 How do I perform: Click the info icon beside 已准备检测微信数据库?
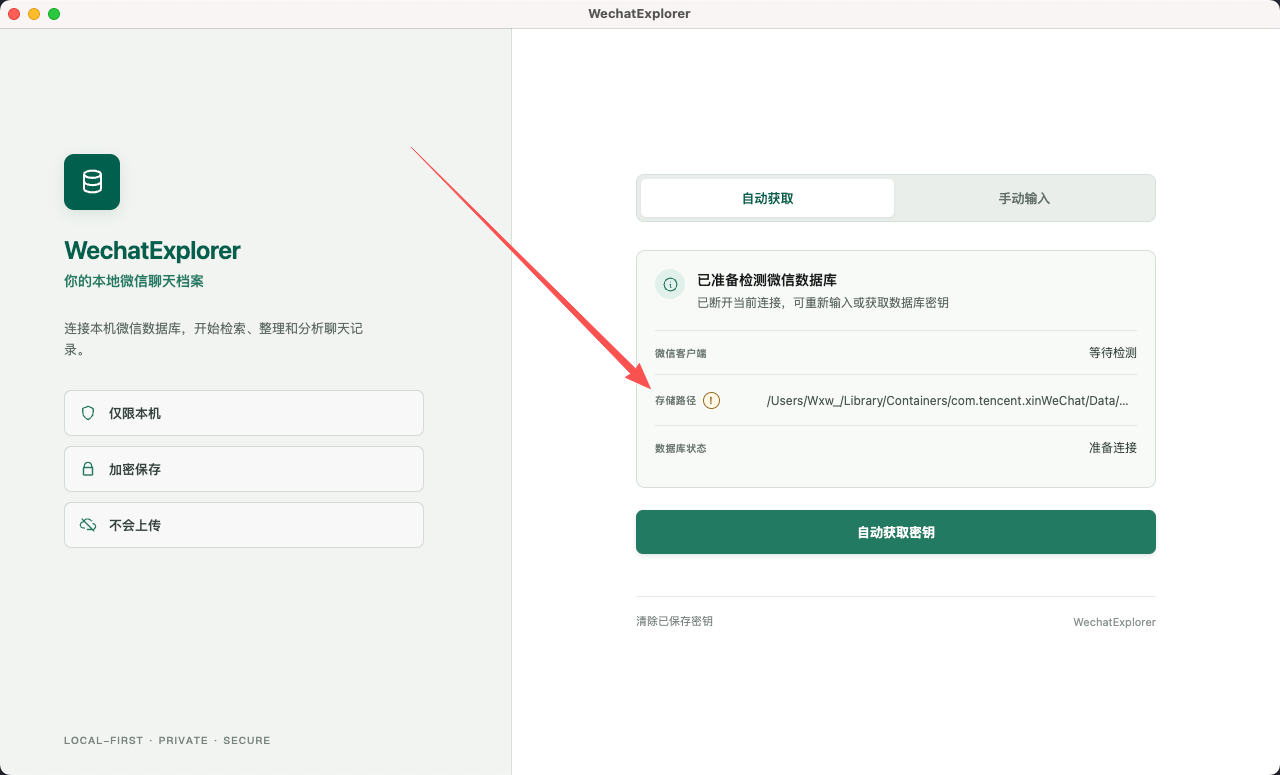tap(670, 284)
